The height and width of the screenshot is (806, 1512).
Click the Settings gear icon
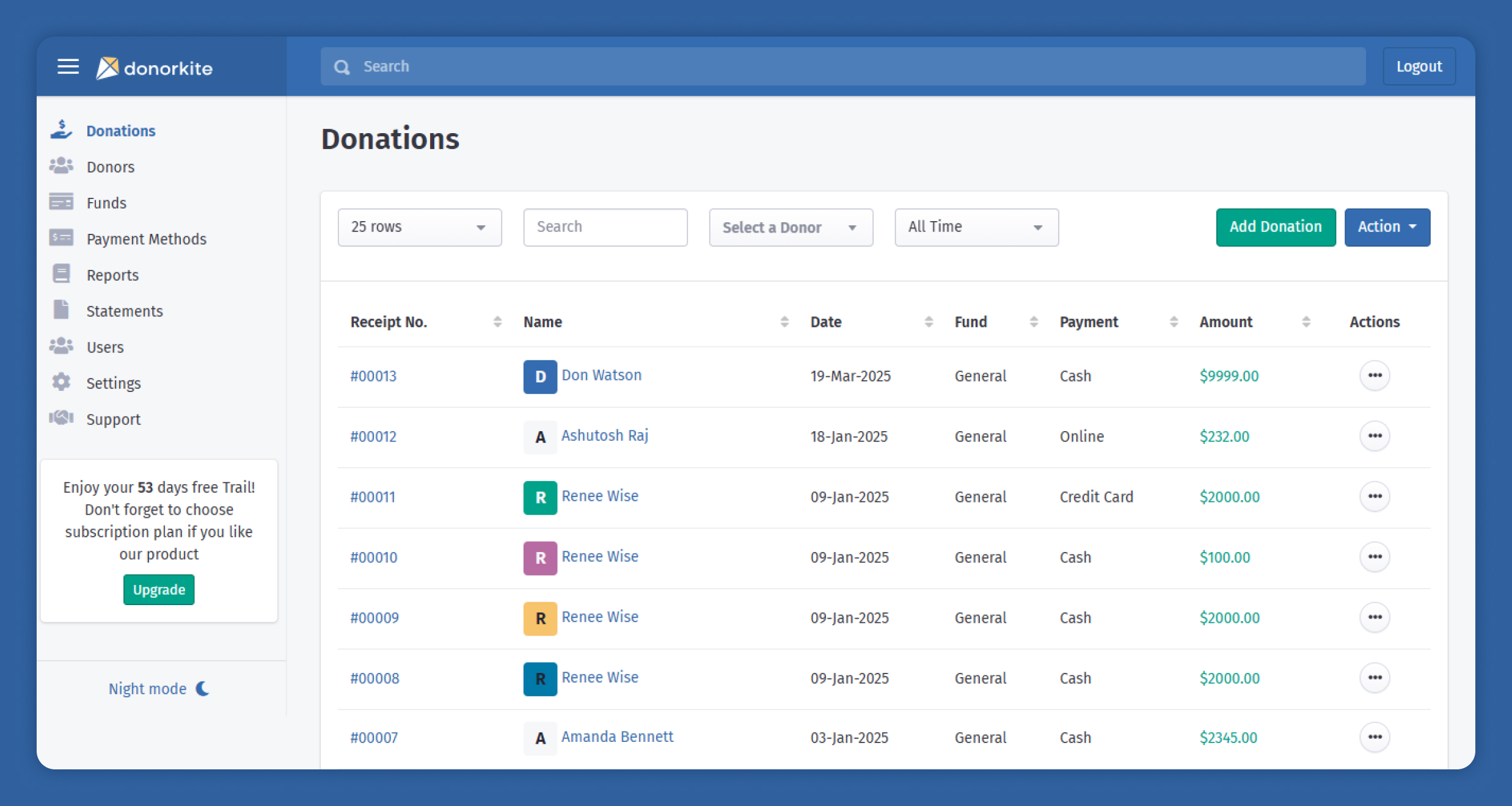point(61,382)
